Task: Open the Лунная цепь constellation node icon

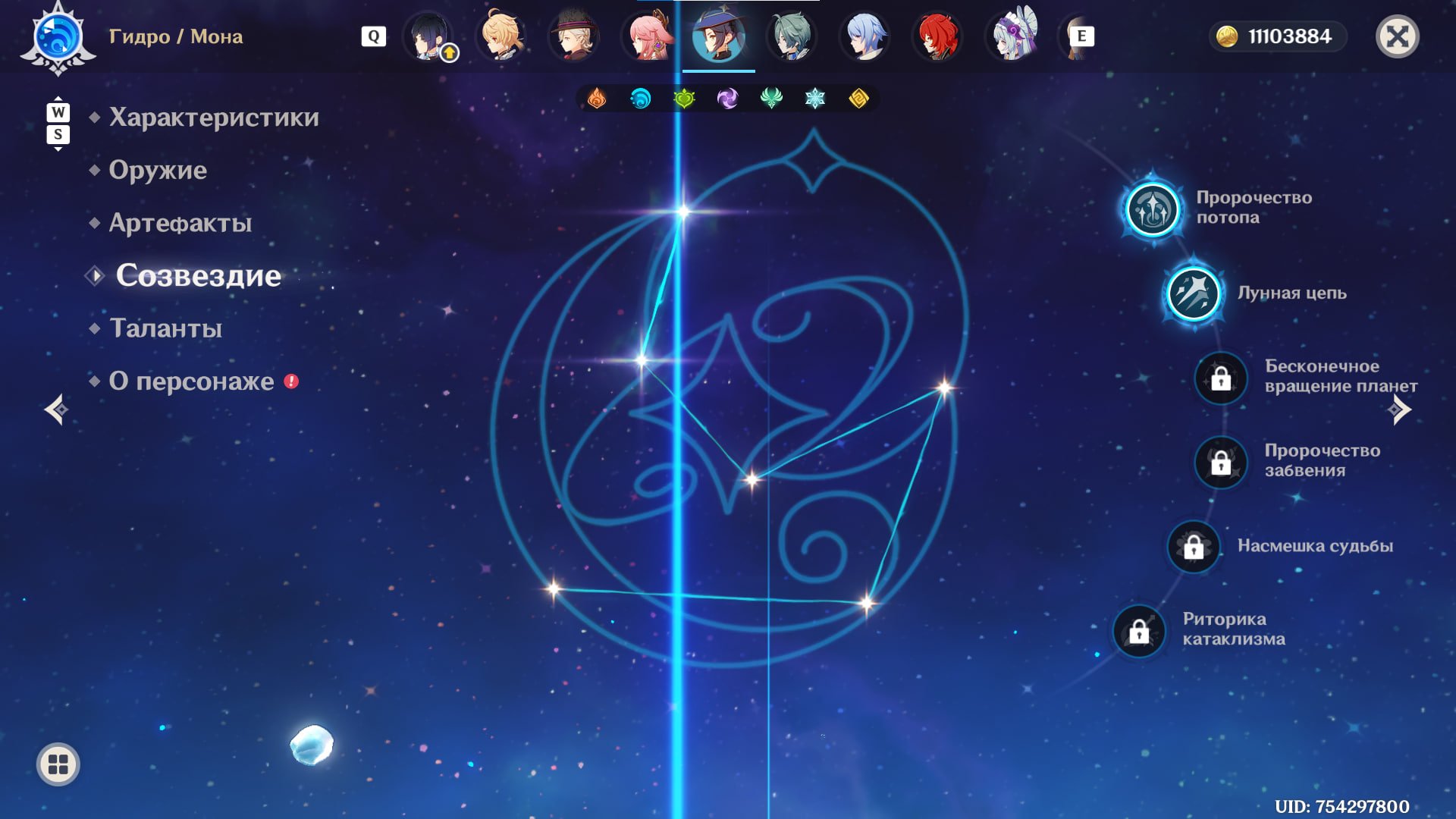Action: pos(1194,293)
